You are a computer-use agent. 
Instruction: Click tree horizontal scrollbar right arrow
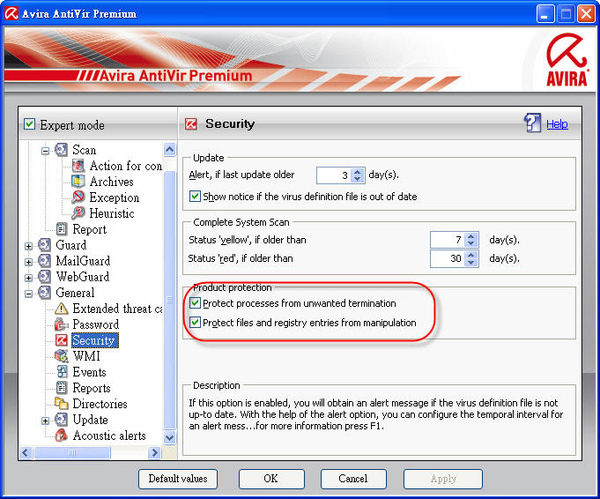[x=154, y=452]
